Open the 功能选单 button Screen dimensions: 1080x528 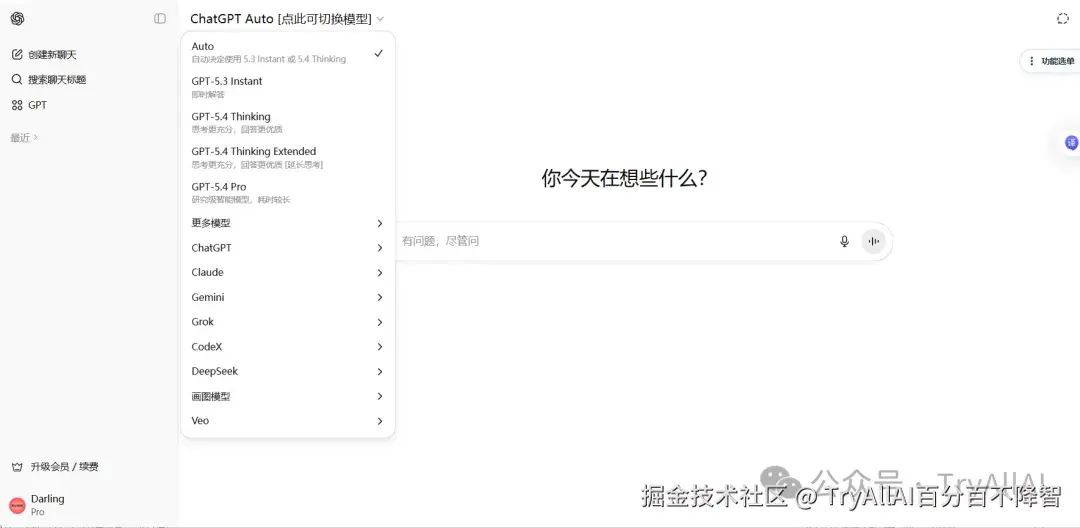[x=1050, y=61]
